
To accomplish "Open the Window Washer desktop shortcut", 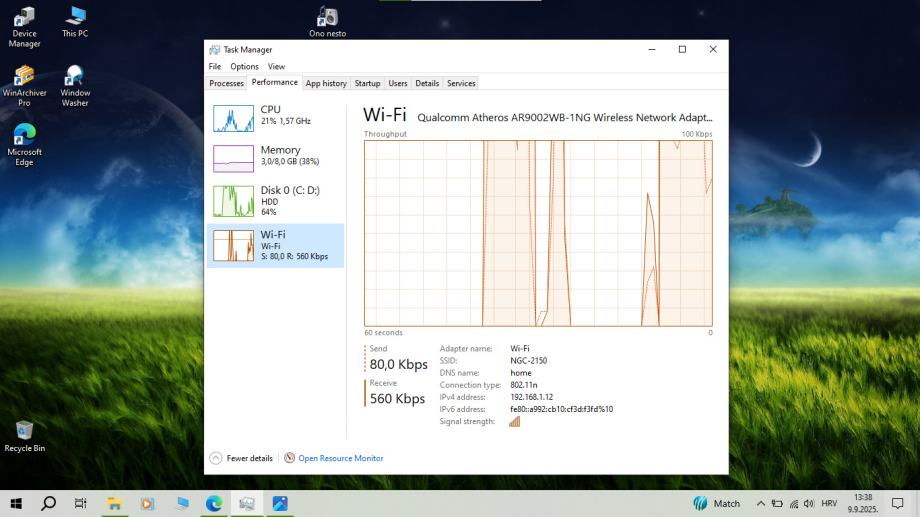I will pyautogui.click(x=75, y=86).
